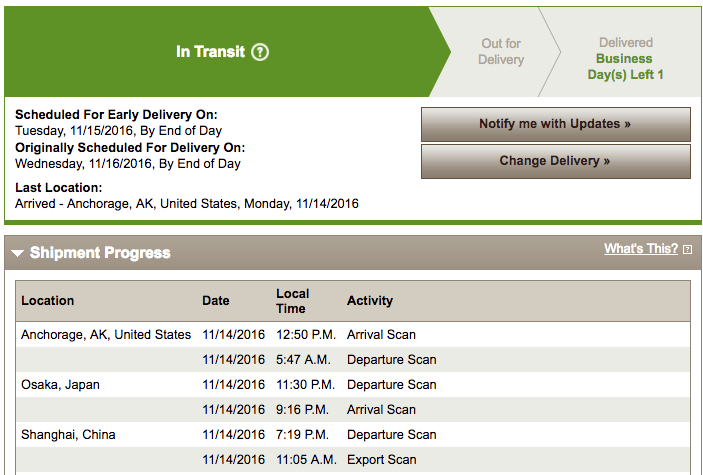Viewport: 703px width, 475px height.
Task: Click the Export Scan activity entry
Action: point(380,460)
